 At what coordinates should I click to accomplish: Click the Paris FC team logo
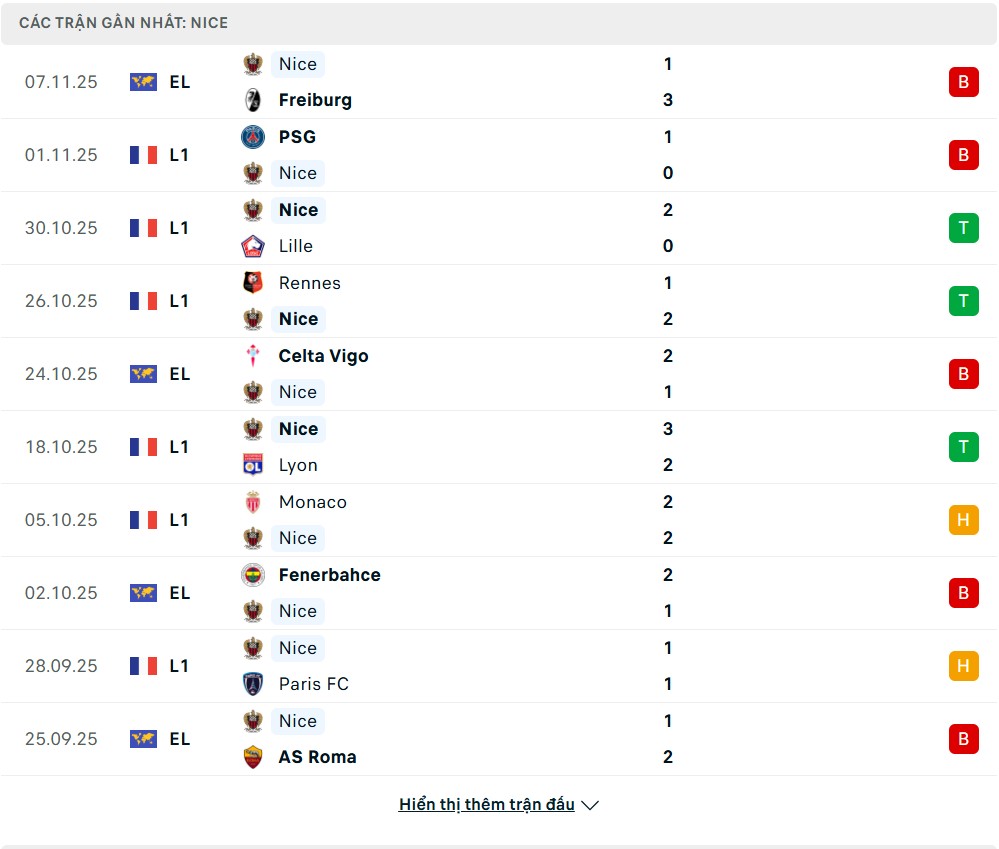[253, 684]
